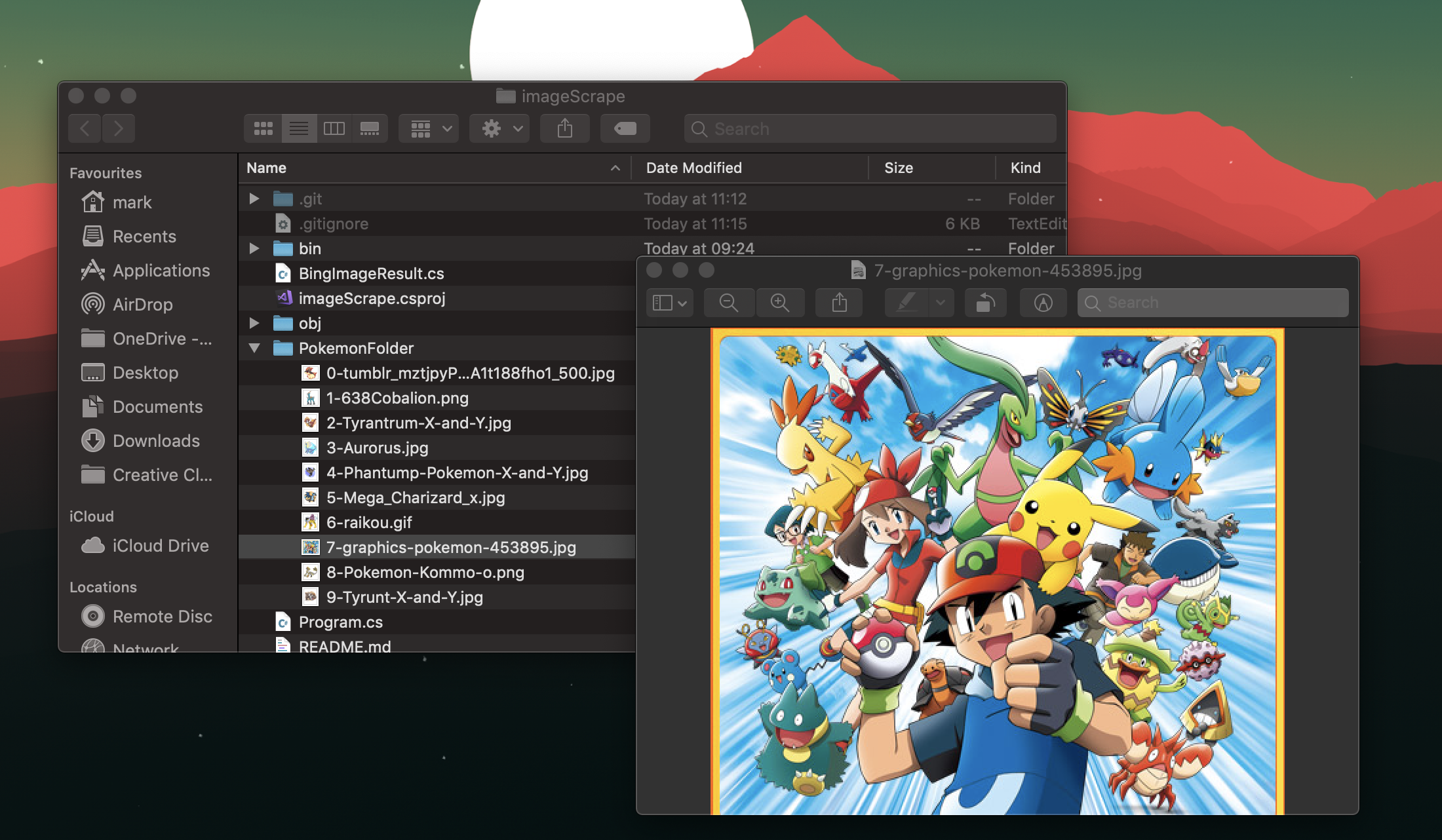Collapse the PokemonFolder disclosure triangle
This screenshot has height=840, width=1442.
(x=254, y=348)
